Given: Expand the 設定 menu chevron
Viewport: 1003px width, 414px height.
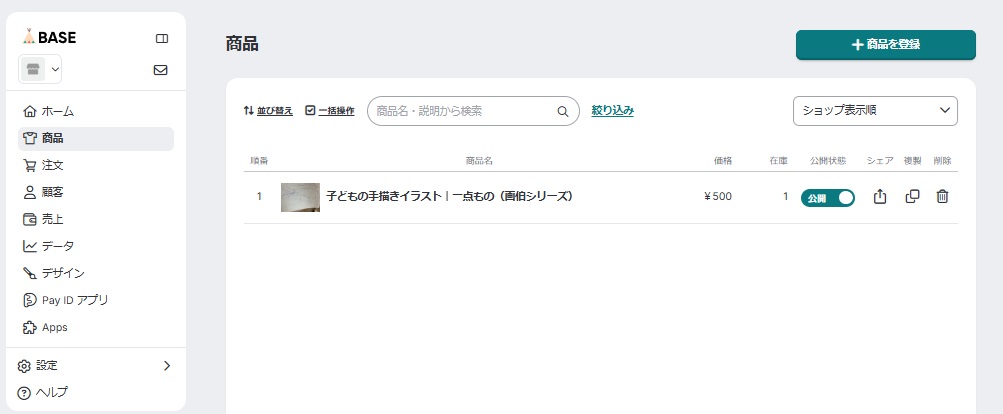Looking at the screenshot, I should [x=167, y=366].
